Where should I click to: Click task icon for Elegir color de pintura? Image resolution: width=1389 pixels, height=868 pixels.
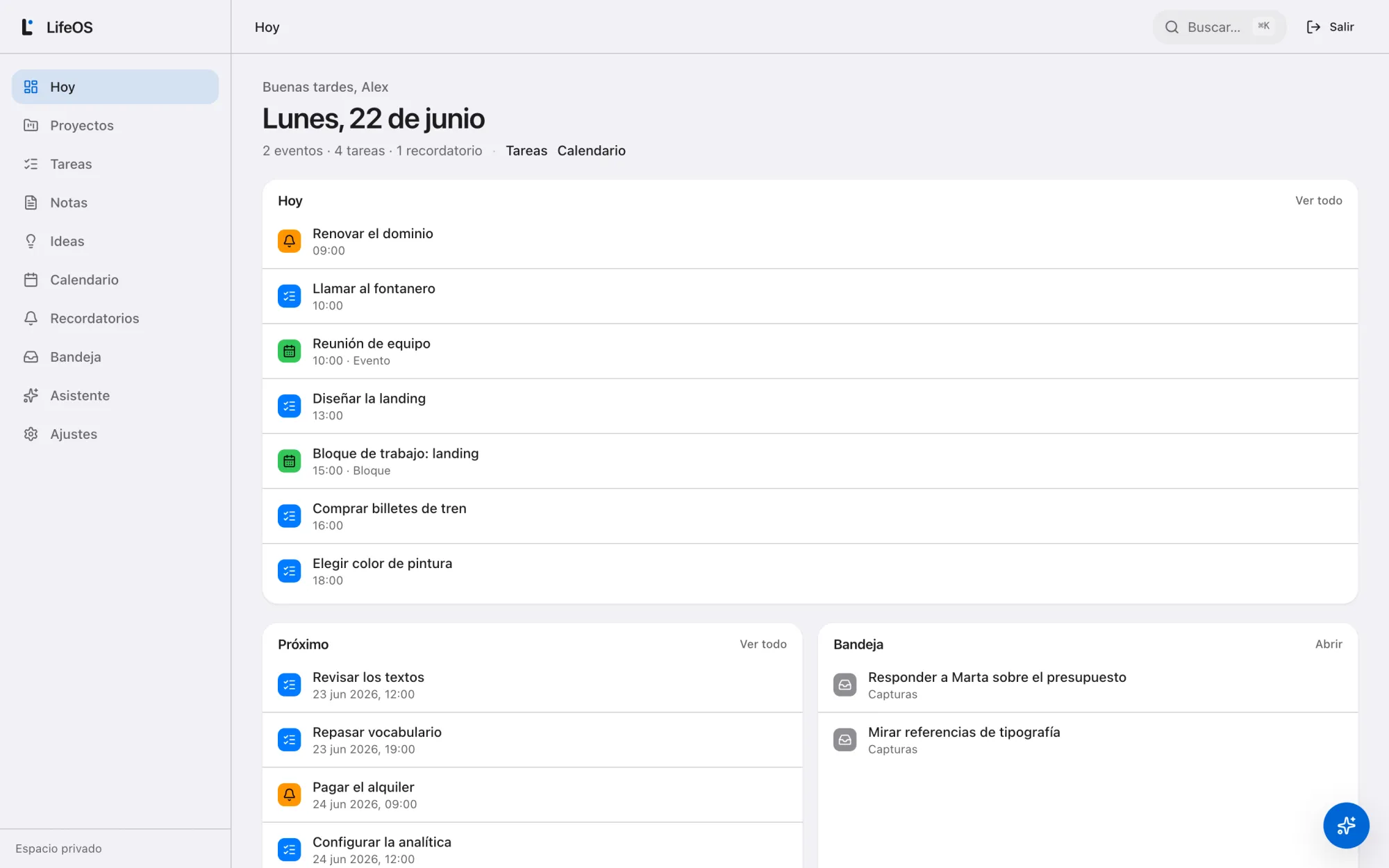tap(290, 571)
